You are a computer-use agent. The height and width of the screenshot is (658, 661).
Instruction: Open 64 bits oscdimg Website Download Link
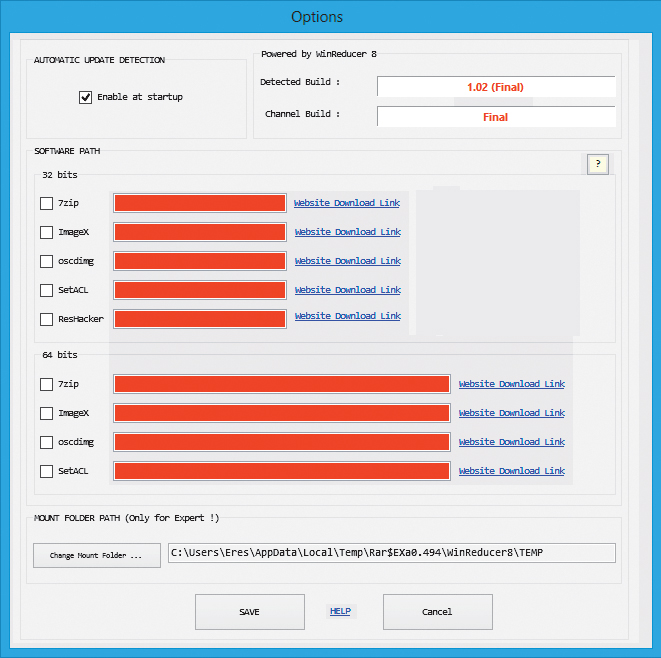point(511,442)
